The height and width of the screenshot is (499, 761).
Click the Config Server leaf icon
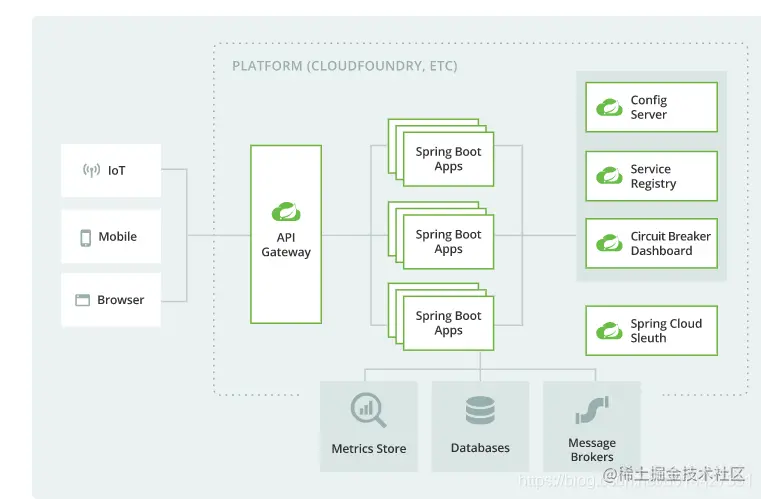[x=609, y=107]
